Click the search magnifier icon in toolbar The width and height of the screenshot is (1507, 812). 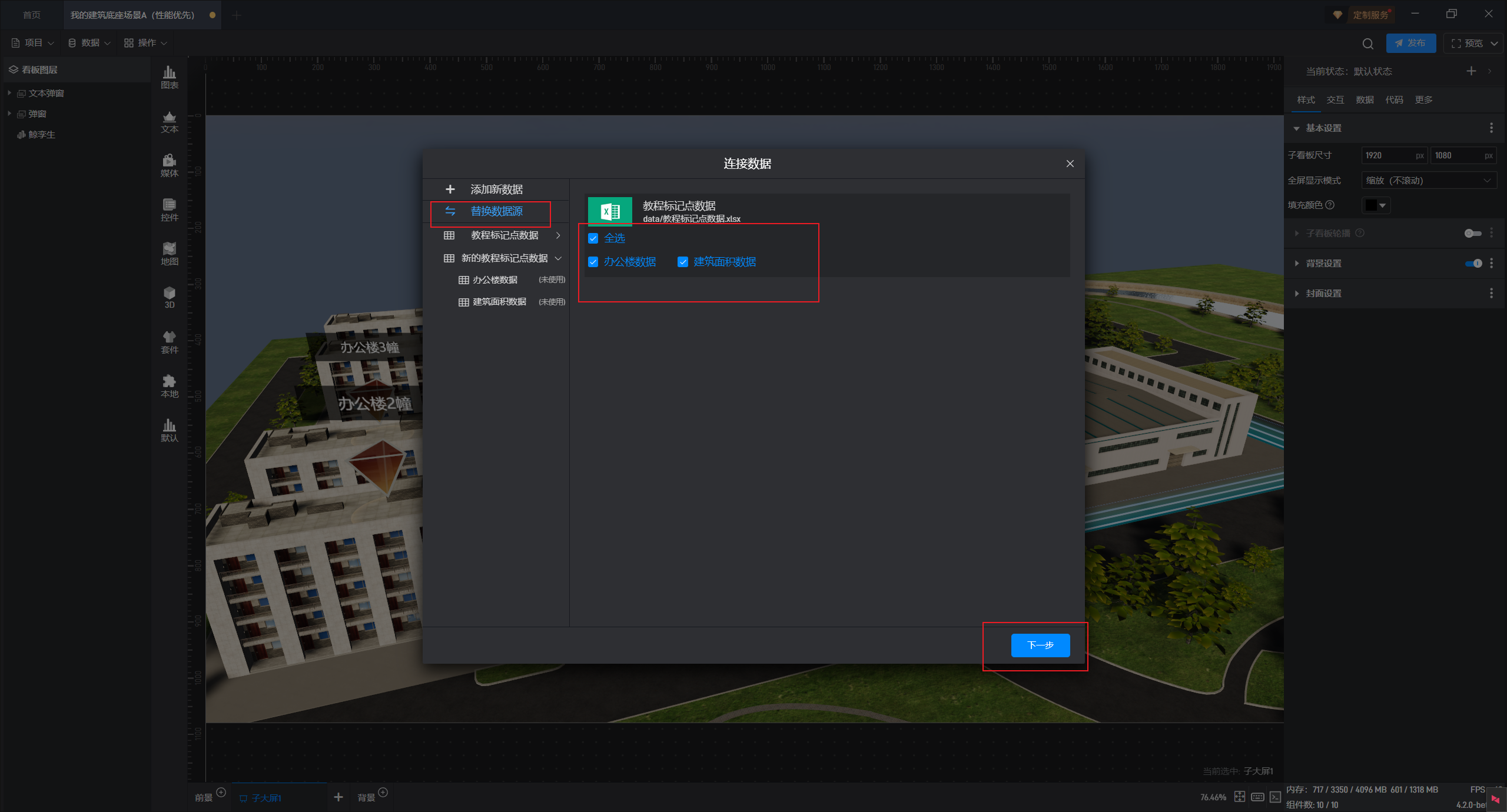[x=1367, y=44]
